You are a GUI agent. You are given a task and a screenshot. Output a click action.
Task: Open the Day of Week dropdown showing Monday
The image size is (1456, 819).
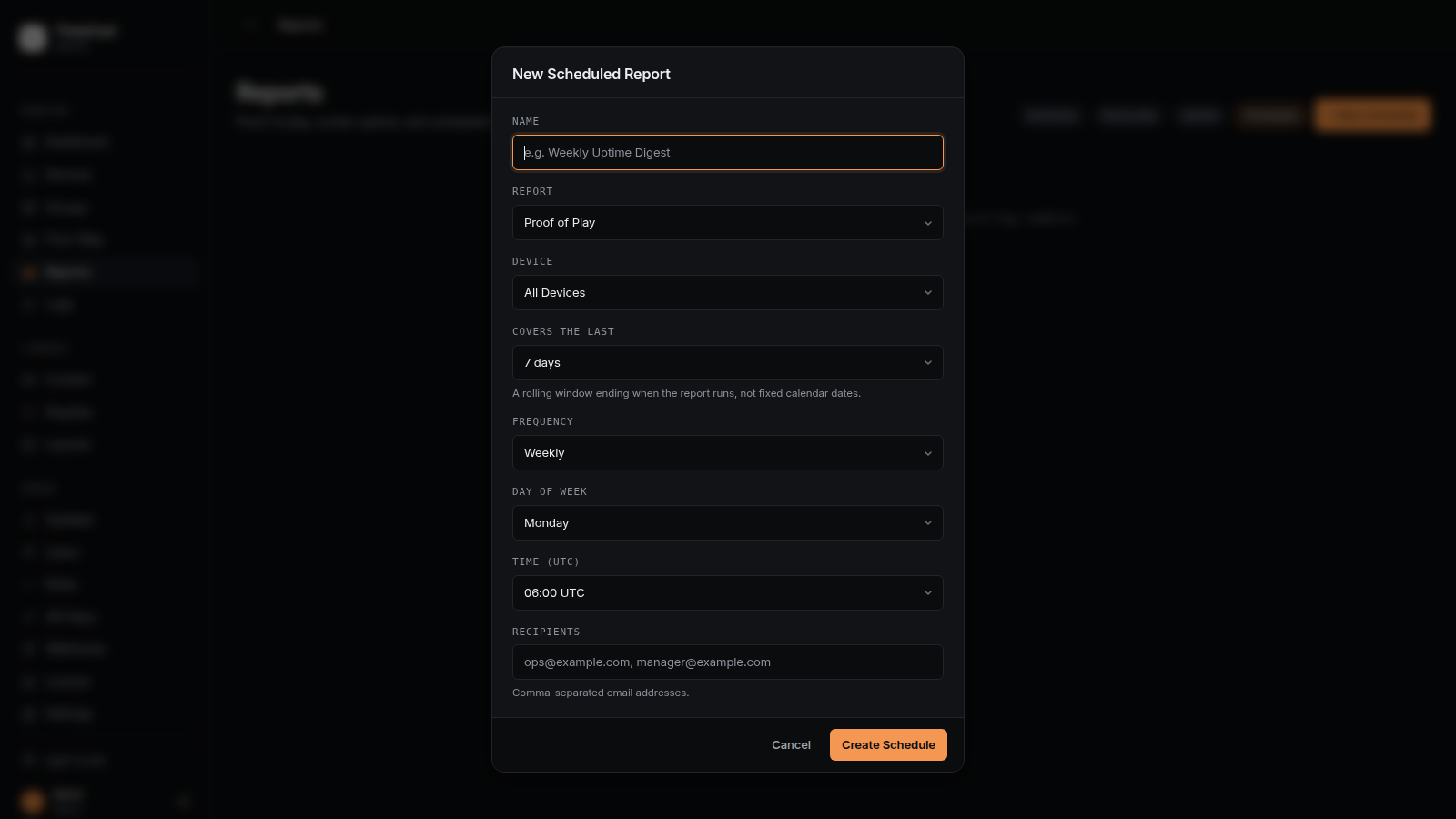(728, 523)
